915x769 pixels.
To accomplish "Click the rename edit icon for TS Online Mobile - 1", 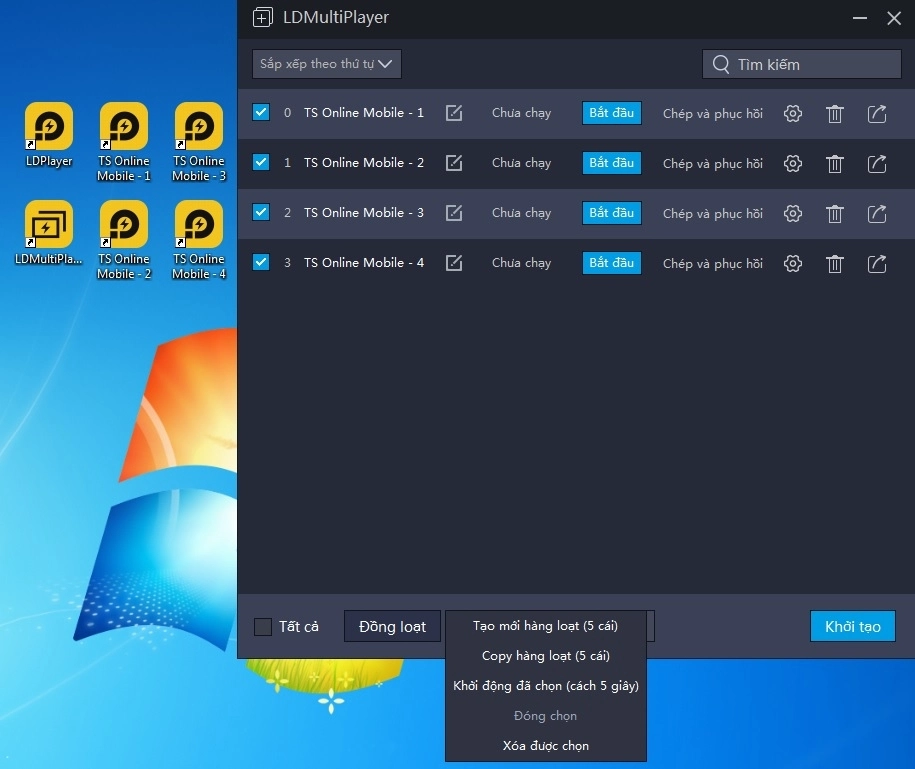I will 454,113.
